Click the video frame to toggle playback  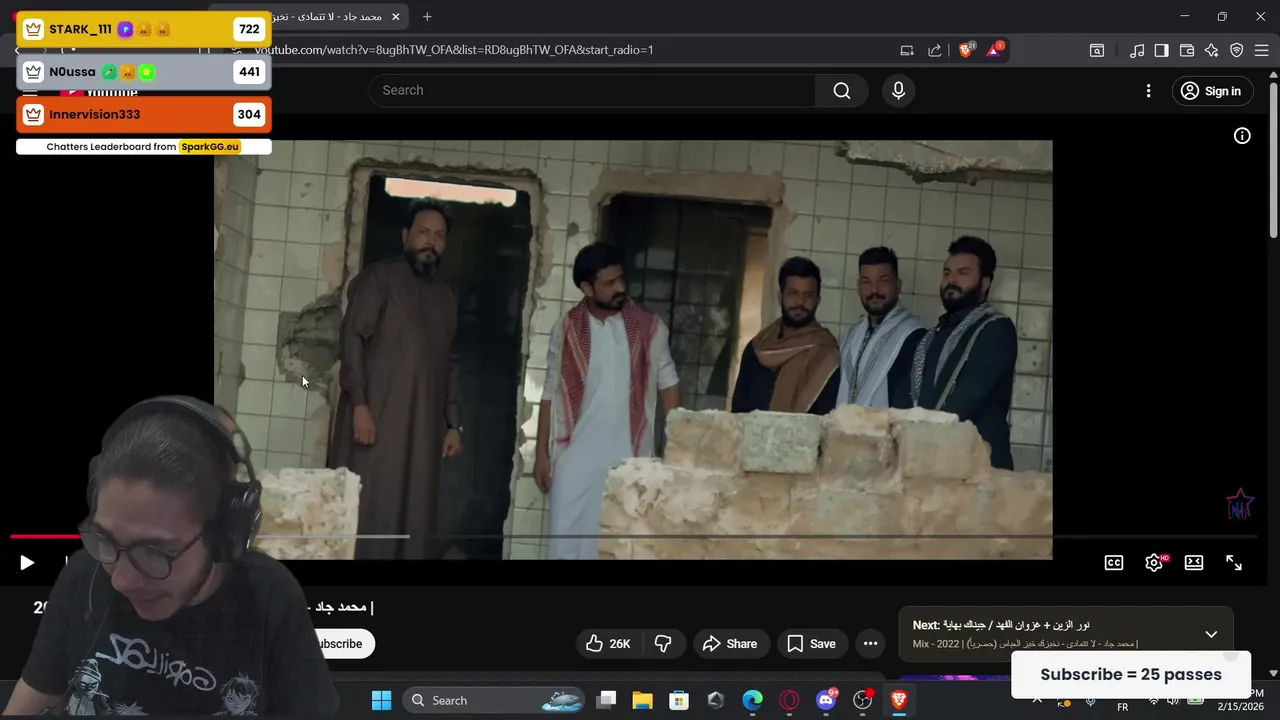[633, 349]
